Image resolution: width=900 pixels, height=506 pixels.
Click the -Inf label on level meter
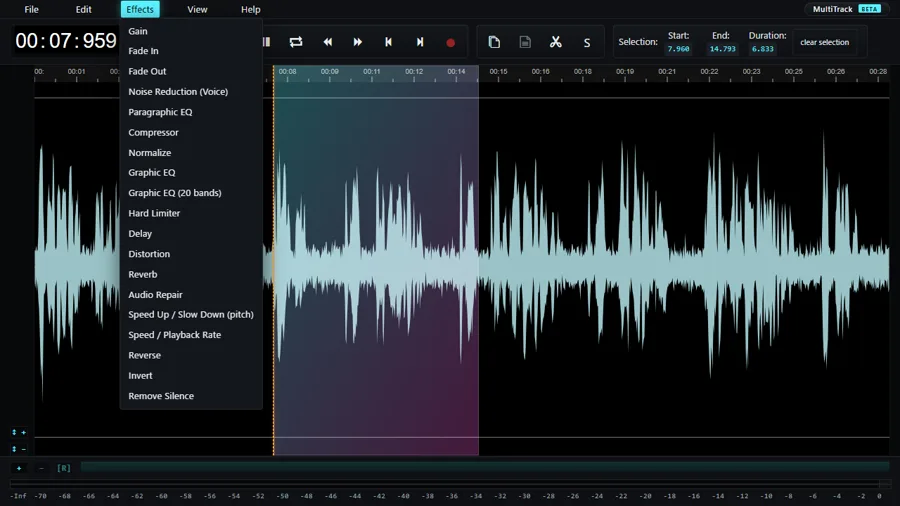(18, 496)
